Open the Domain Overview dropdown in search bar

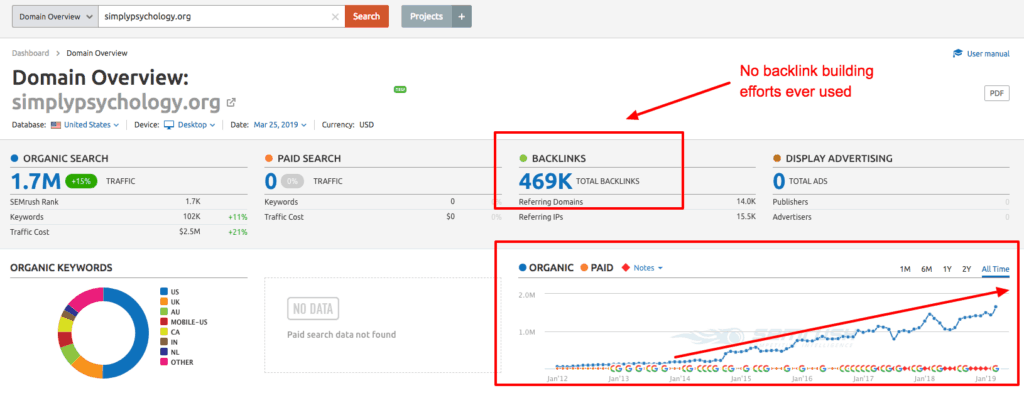56,16
